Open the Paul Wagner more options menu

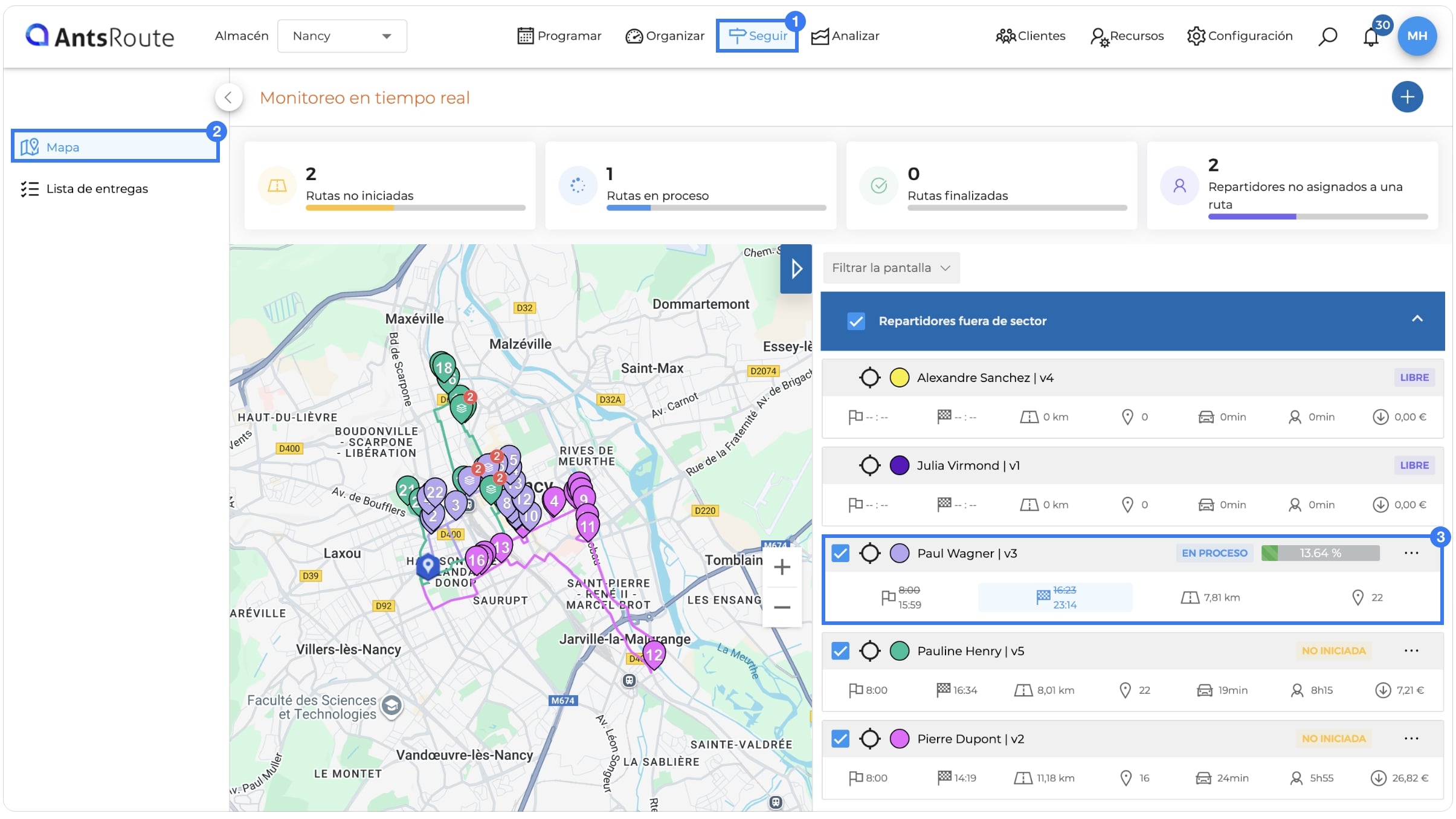1411,553
